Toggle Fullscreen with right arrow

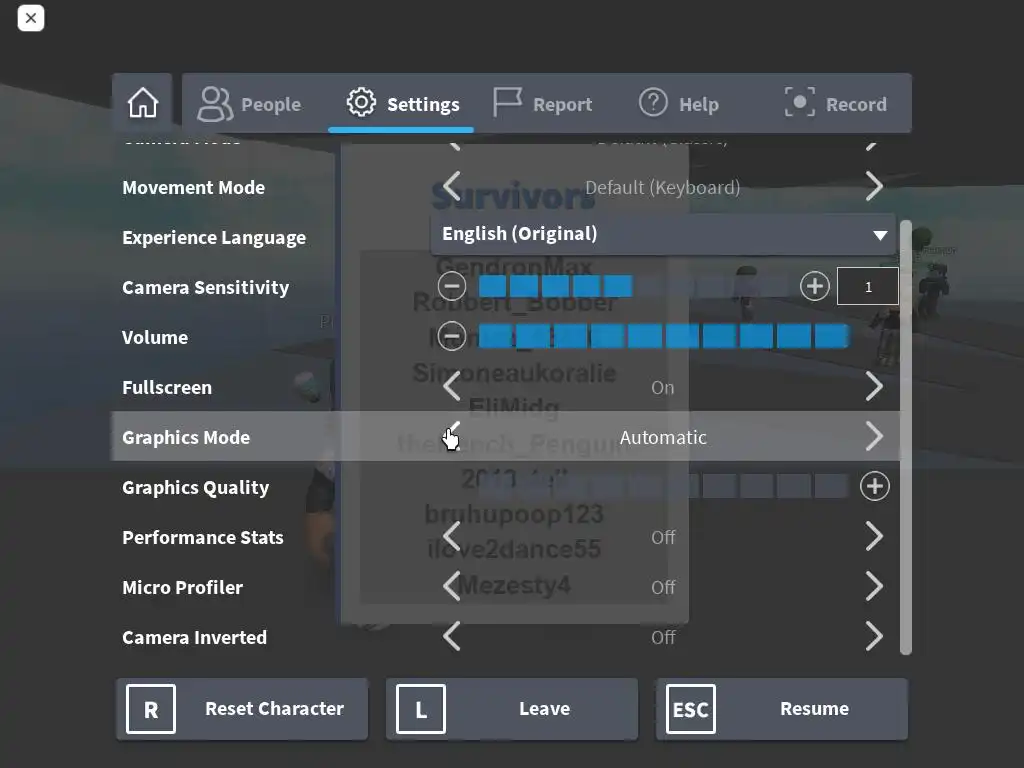click(x=874, y=387)
